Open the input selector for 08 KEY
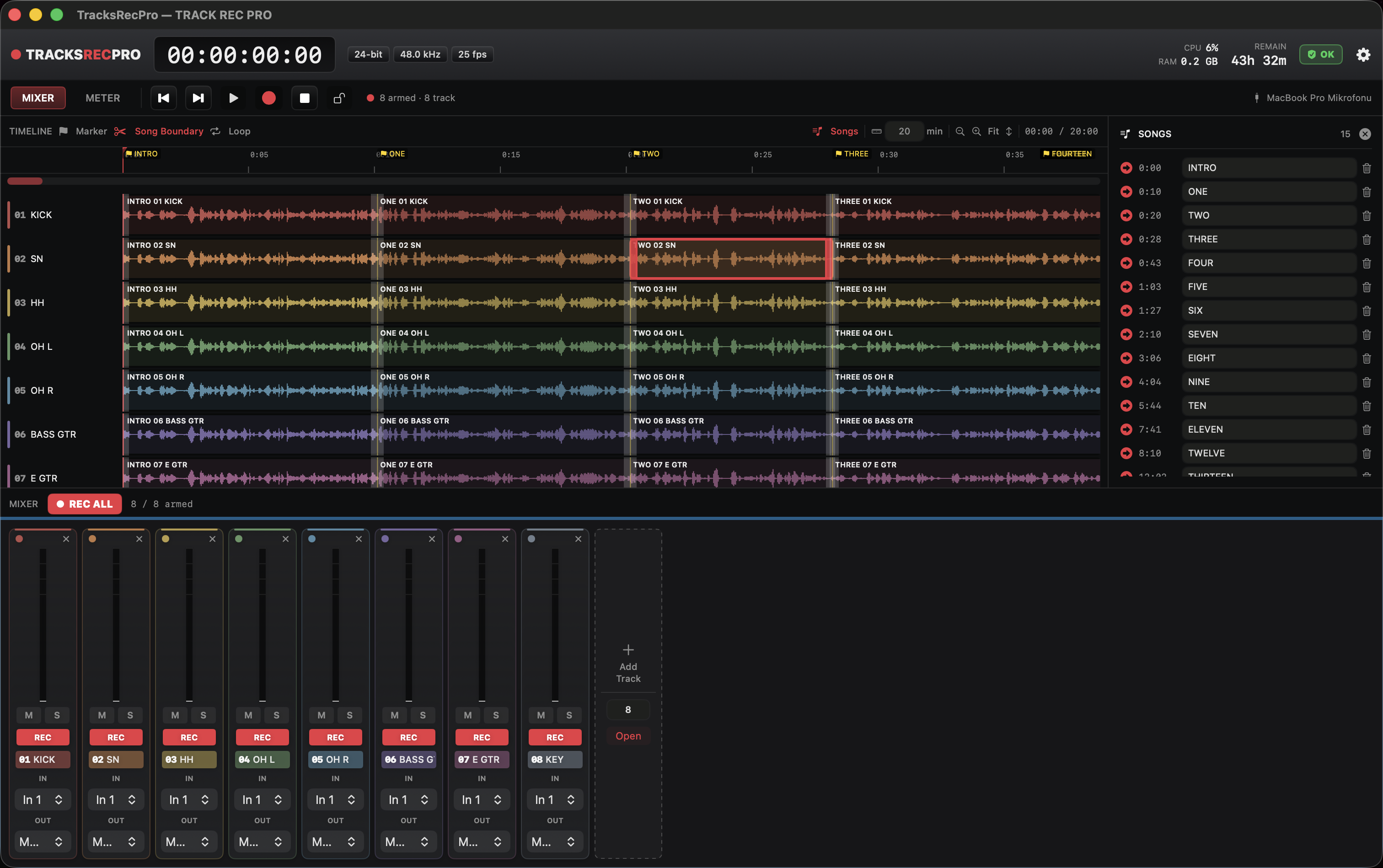The width and height of the screenshot is (1383, 868). (555, 800)
